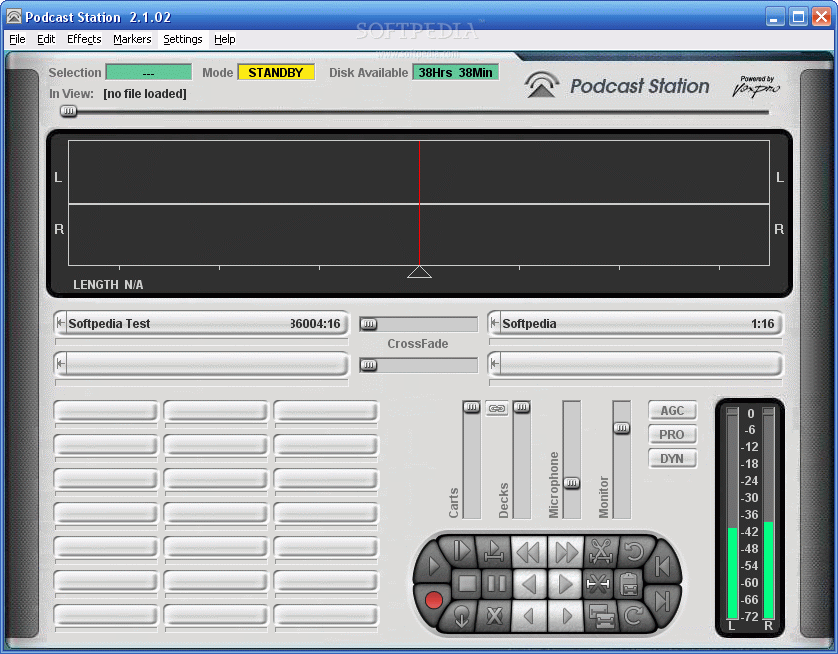Click the Paste clipboard icon
Screen dimensions: 838x654
click(629, 583)
